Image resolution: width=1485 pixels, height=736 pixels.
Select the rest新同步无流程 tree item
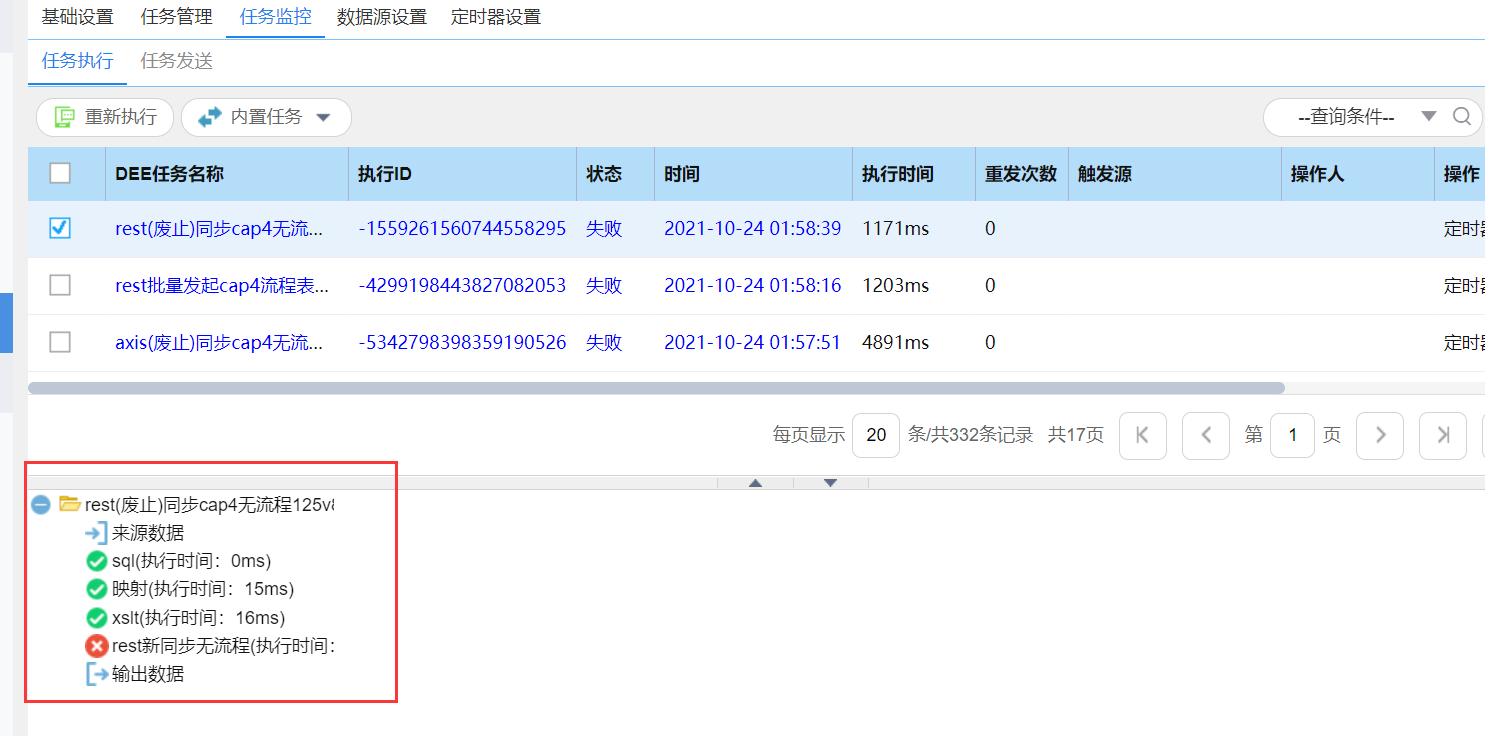[x=223, y=646]
